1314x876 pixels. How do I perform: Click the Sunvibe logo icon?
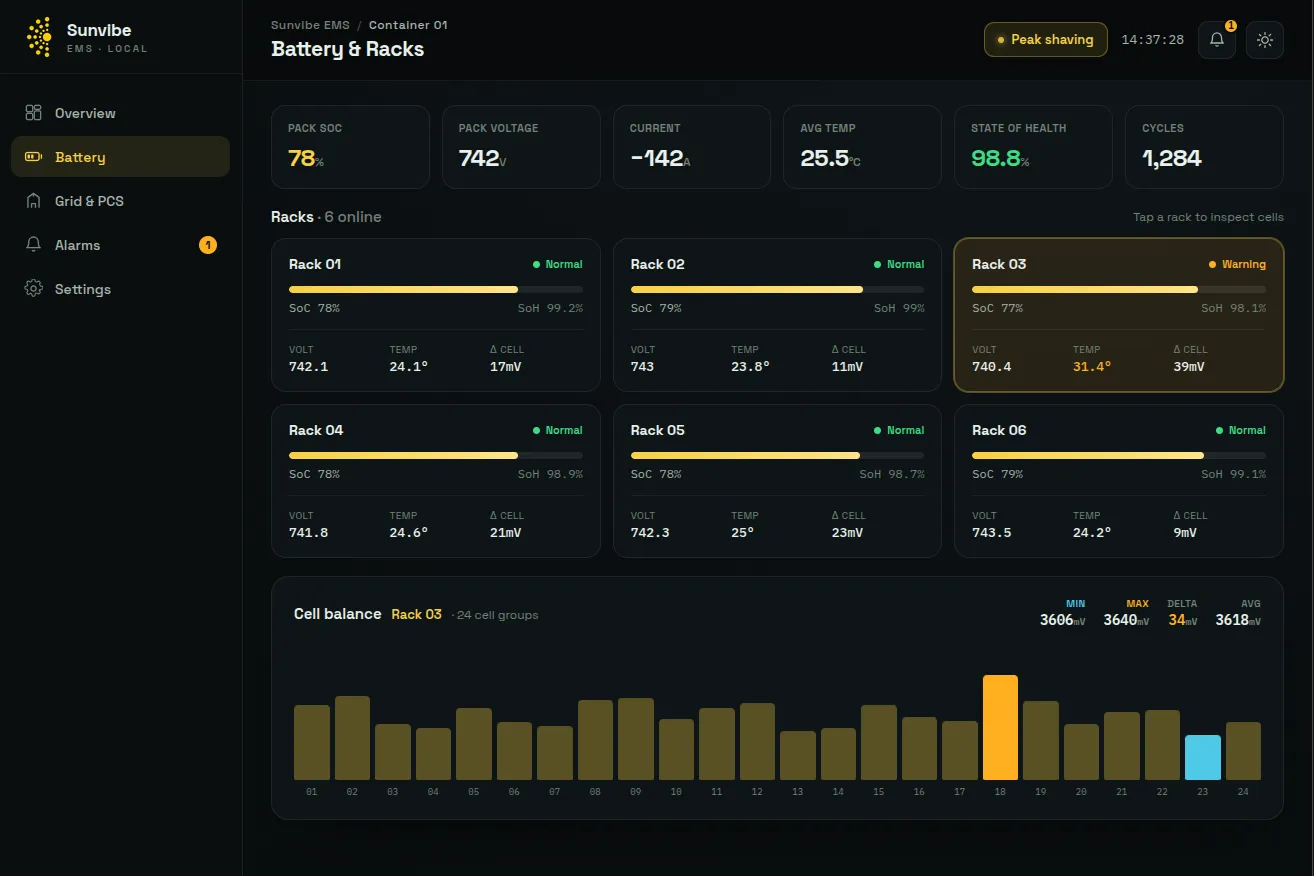coord(39,37)
